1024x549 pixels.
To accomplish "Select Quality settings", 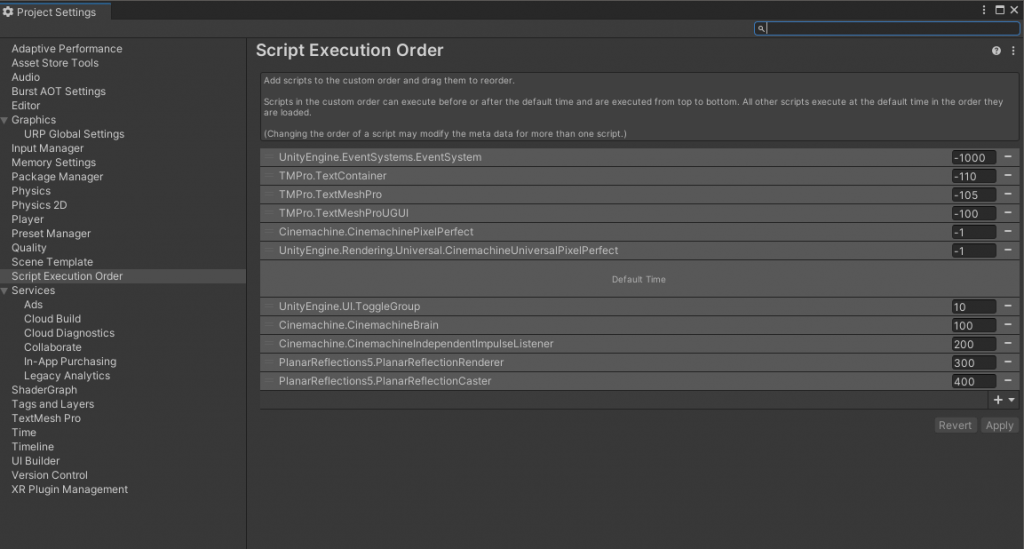I will pos(29,248).
